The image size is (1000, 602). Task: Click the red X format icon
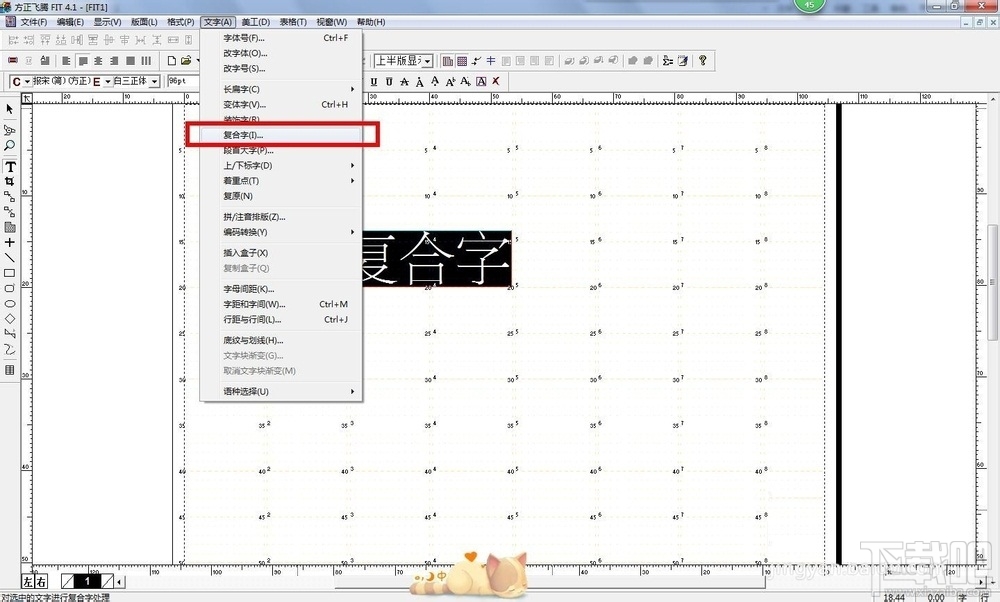click(496, 81)
